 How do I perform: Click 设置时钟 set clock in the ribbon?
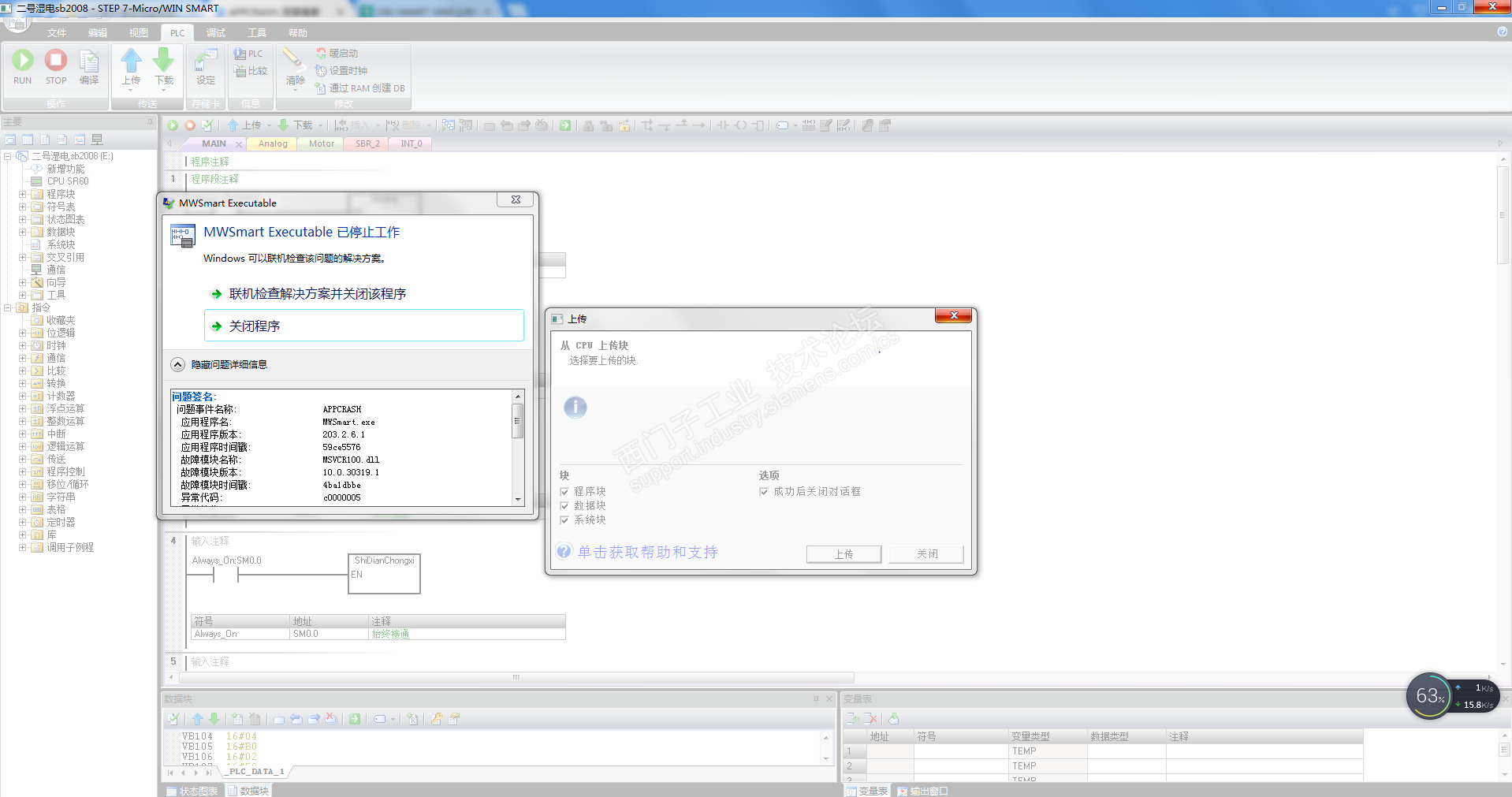point(341,71)
